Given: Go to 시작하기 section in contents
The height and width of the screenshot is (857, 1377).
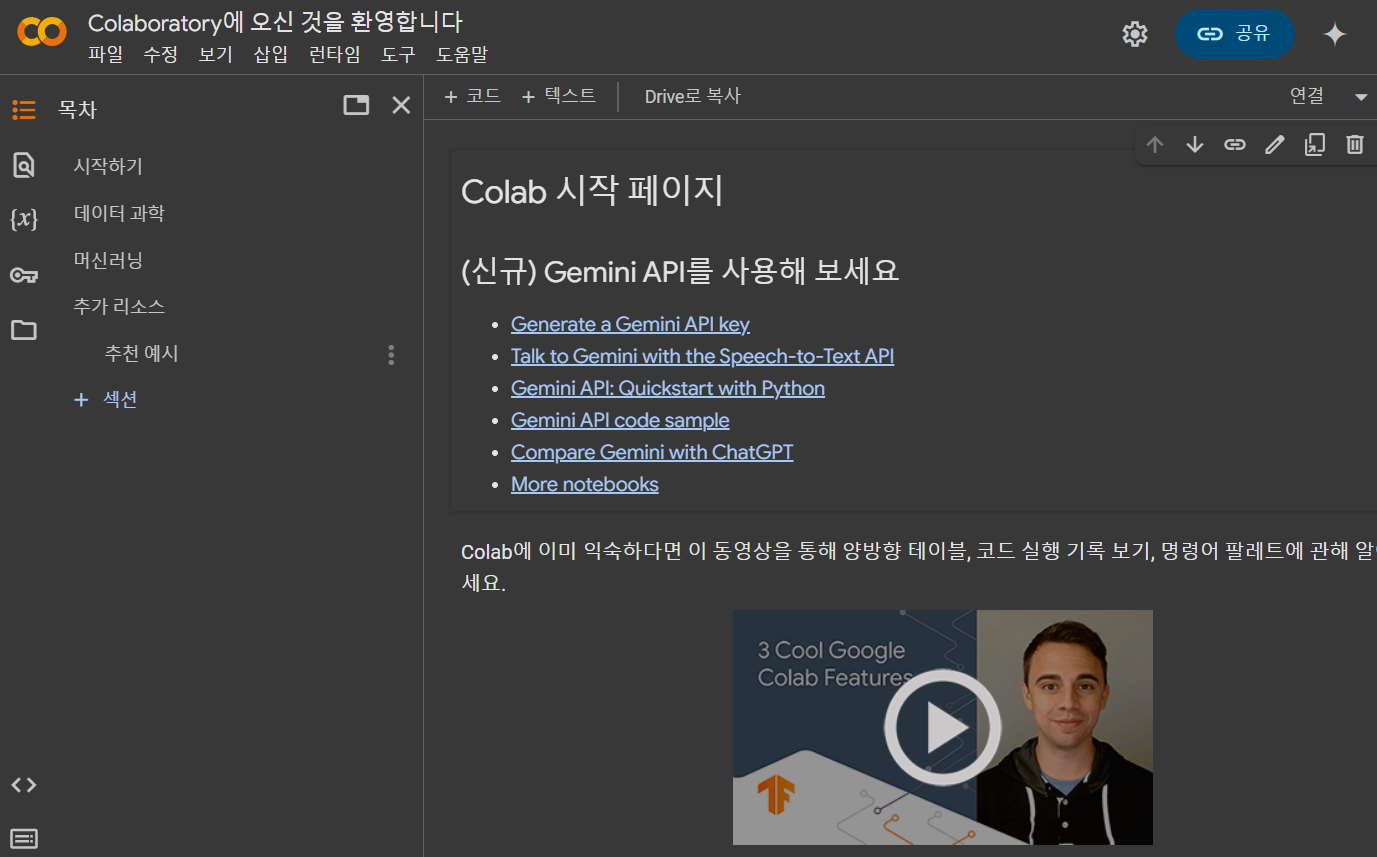Looking at the screenshot, I should [108, 166].
